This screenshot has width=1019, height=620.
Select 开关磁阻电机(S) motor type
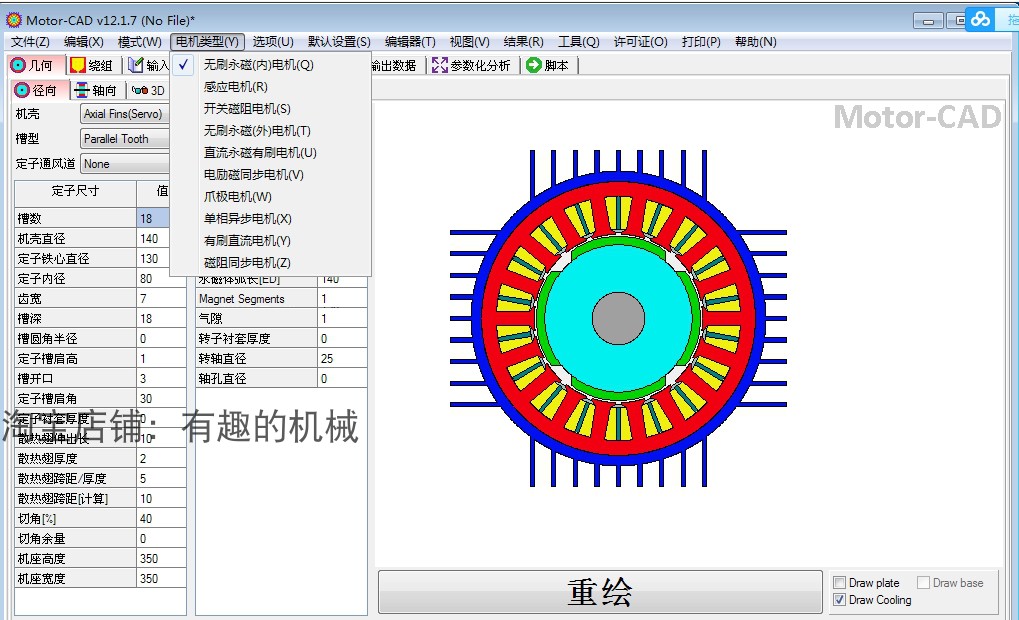pos(270,109)
